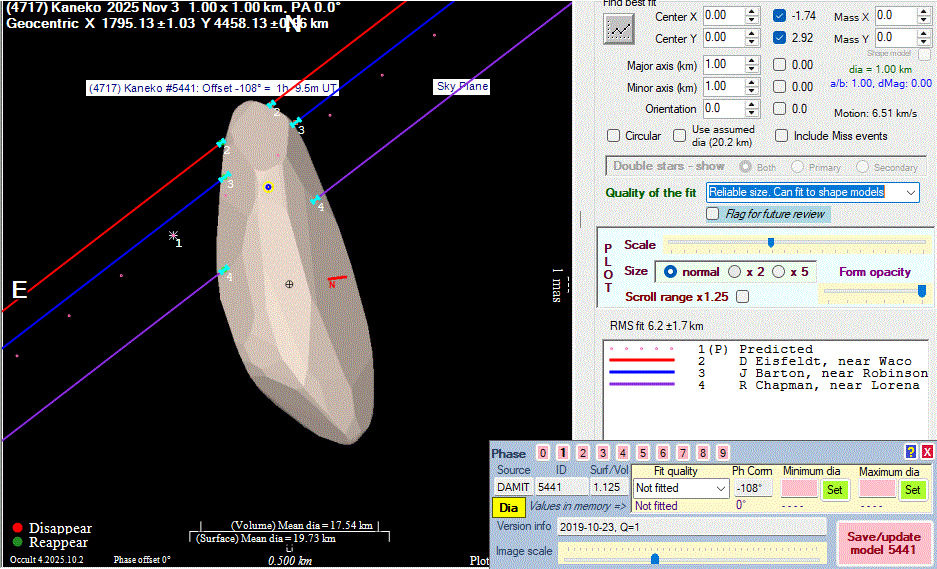Close the Phase model panel
The height and width of the screenshot is (569, 937).
pyautogui.click(x=927, y=452)
